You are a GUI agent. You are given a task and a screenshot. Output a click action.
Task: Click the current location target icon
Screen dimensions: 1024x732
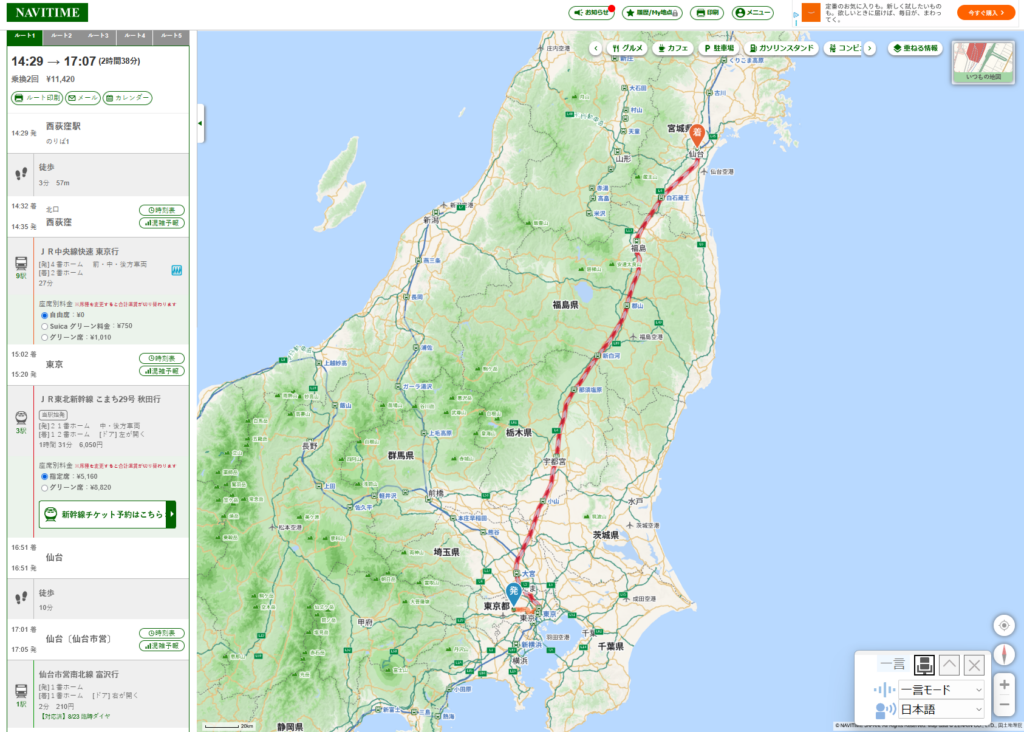coord(1004,626)
